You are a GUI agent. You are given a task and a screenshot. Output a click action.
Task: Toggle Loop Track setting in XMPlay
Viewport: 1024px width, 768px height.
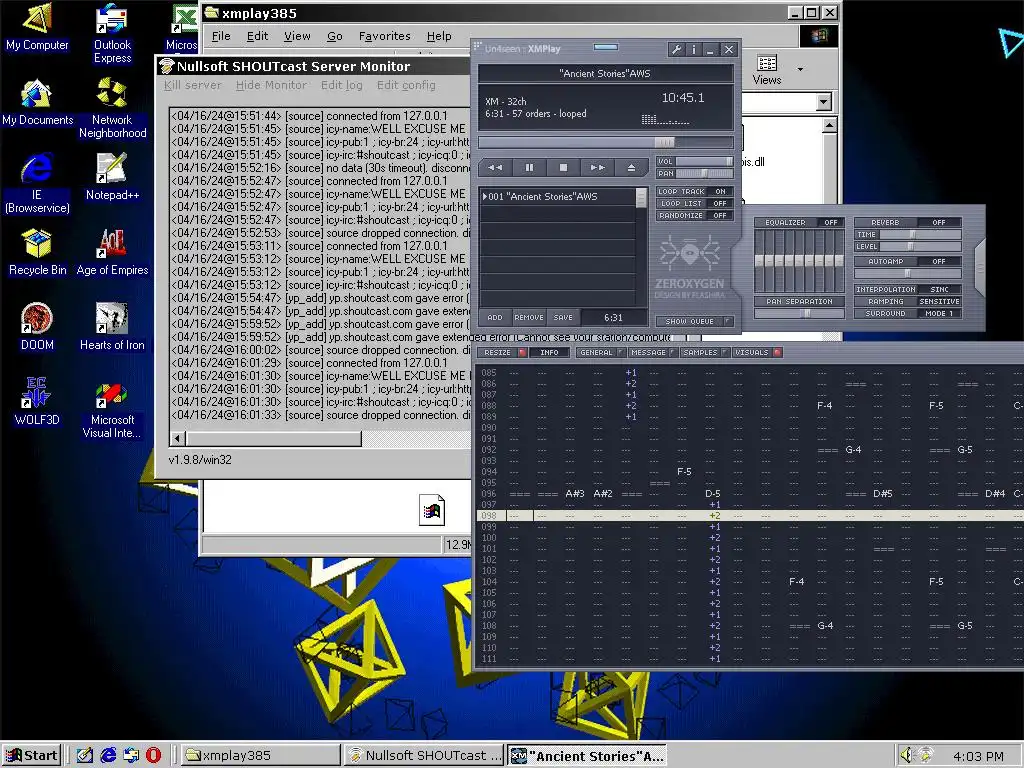click(696, 191)
